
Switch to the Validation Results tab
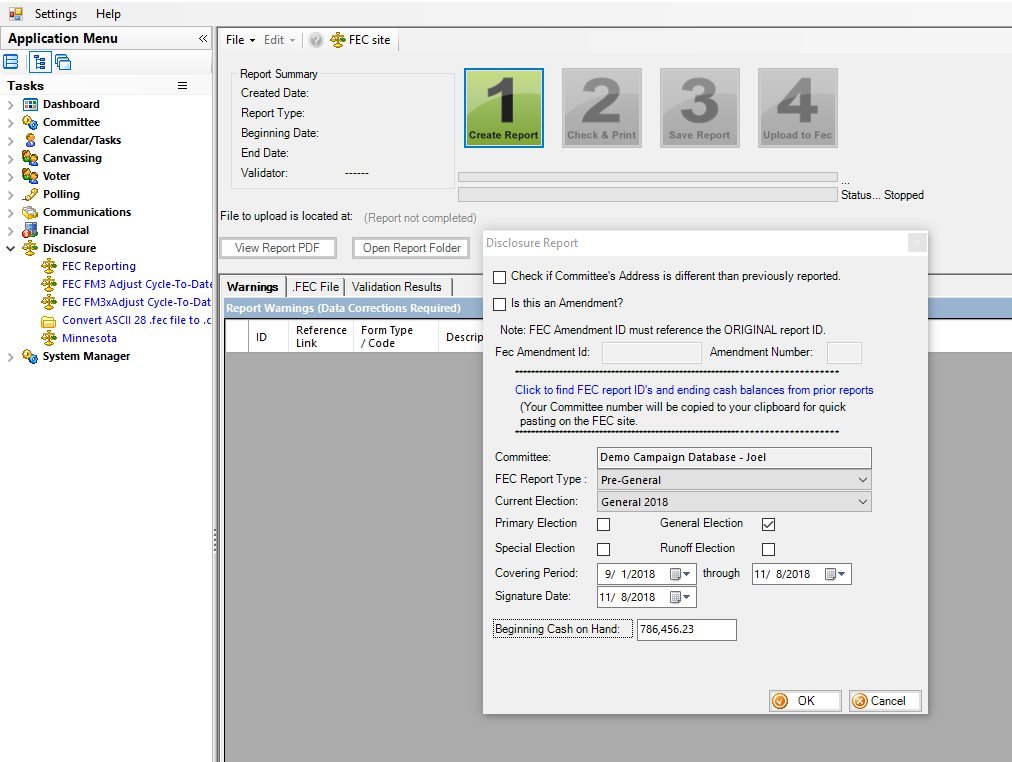396,287
